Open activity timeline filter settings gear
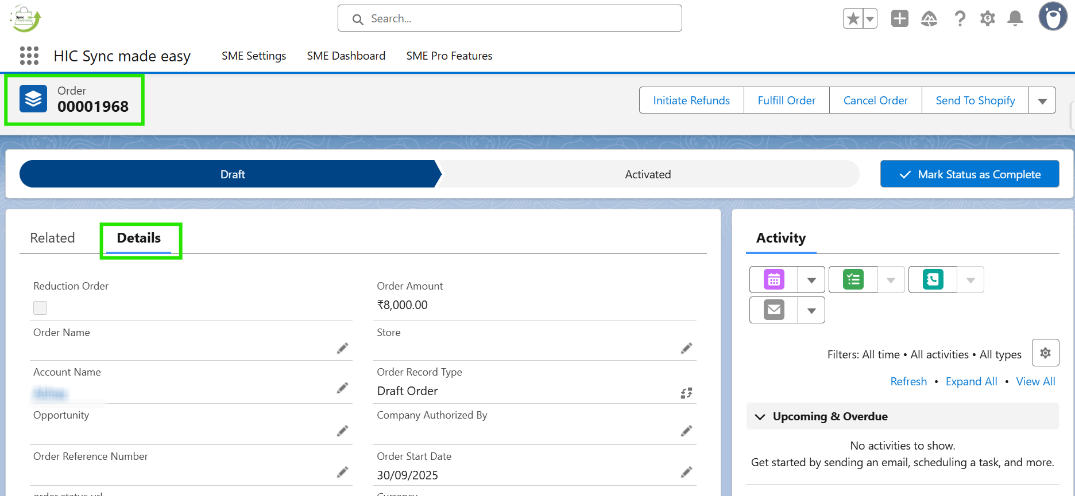1075x496 pixels. 1045,353
